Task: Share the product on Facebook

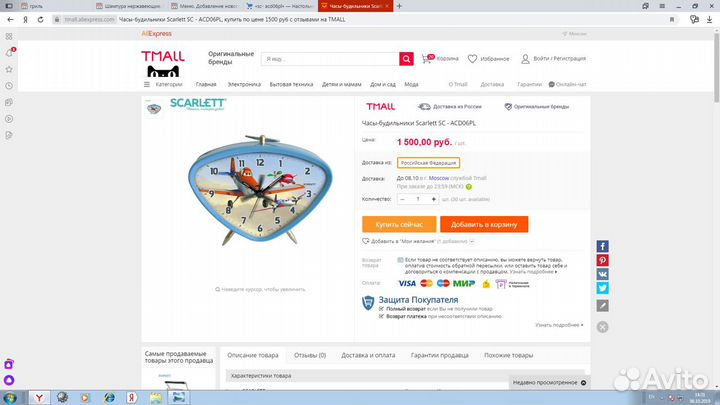Action: [602, 246]
